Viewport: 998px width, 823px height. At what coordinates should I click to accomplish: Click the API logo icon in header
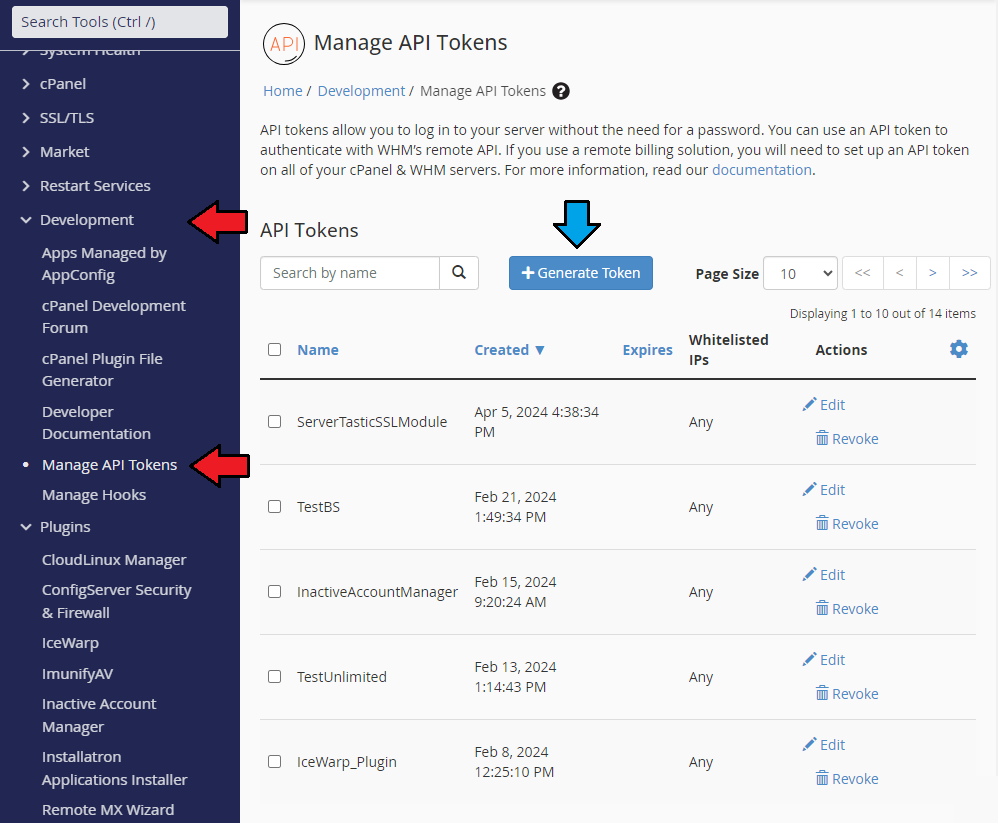(284, 44)
